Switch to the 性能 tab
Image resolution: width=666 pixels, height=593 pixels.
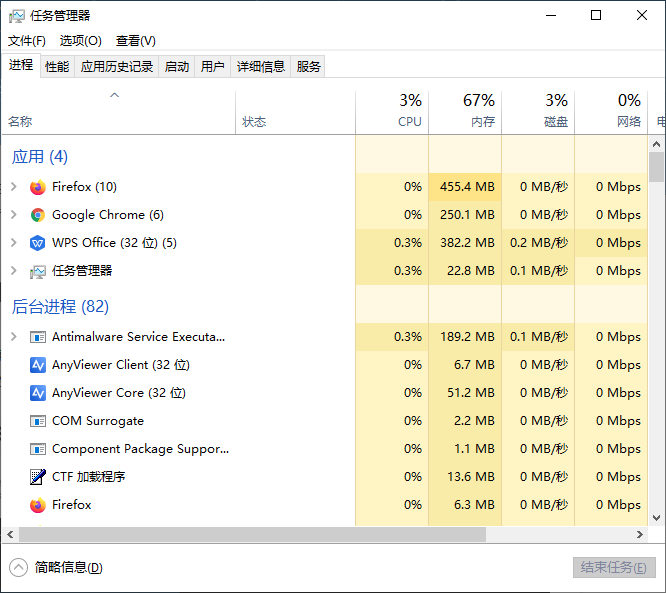coord(57,67)
